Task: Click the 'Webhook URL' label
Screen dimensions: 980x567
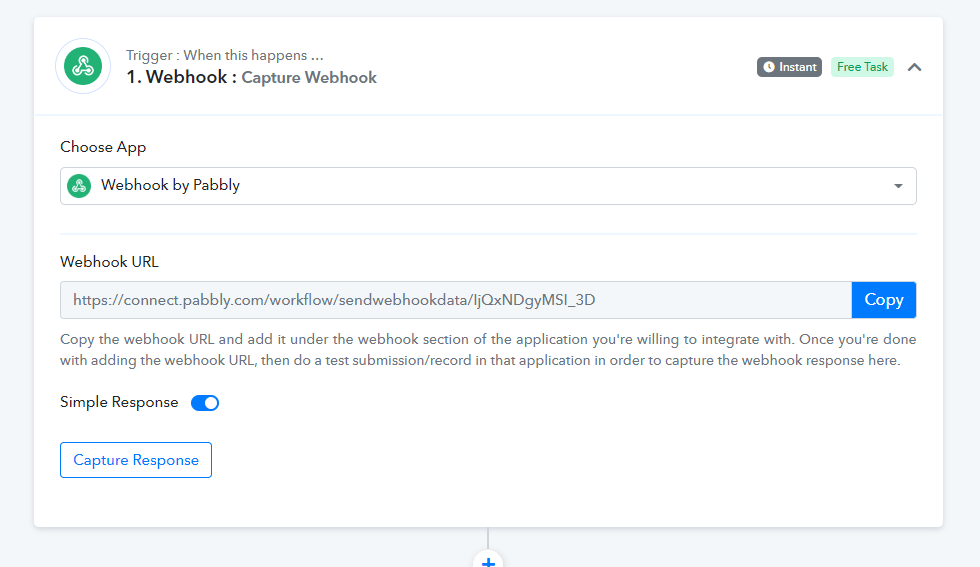Action: pyautogui.click(x=109, y=262)
